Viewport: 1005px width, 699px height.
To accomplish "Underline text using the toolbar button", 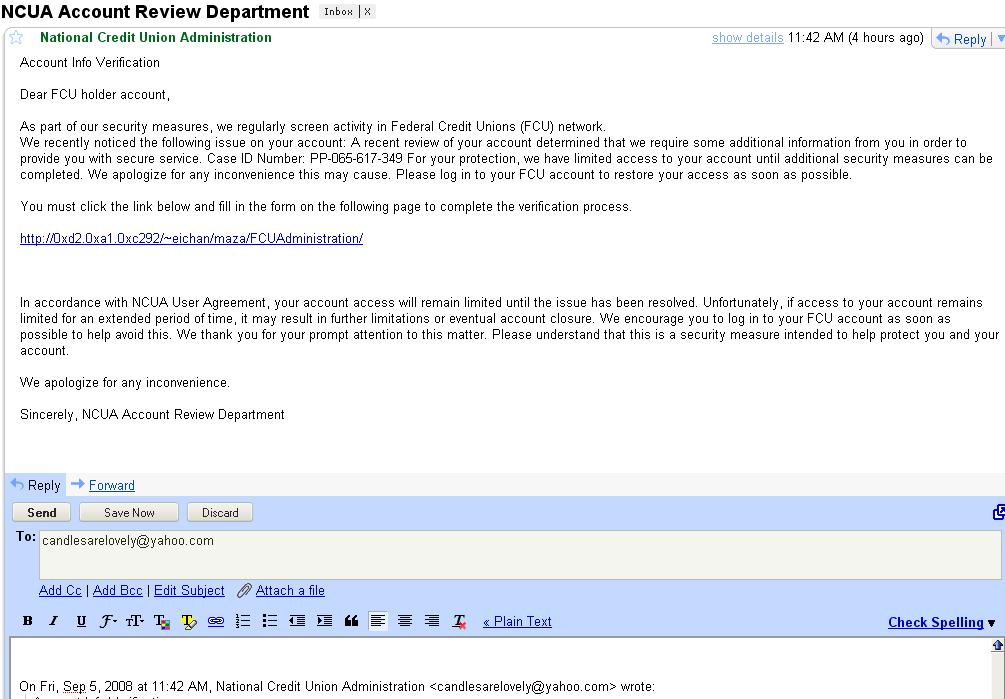I will pyautogui.click(x=81, y=621).
